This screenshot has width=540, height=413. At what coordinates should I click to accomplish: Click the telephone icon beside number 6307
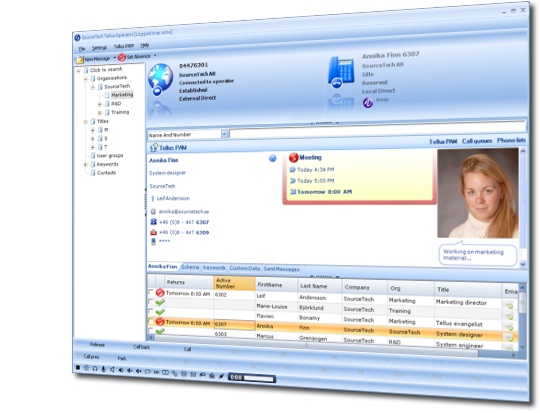click(x=154, y=222)
